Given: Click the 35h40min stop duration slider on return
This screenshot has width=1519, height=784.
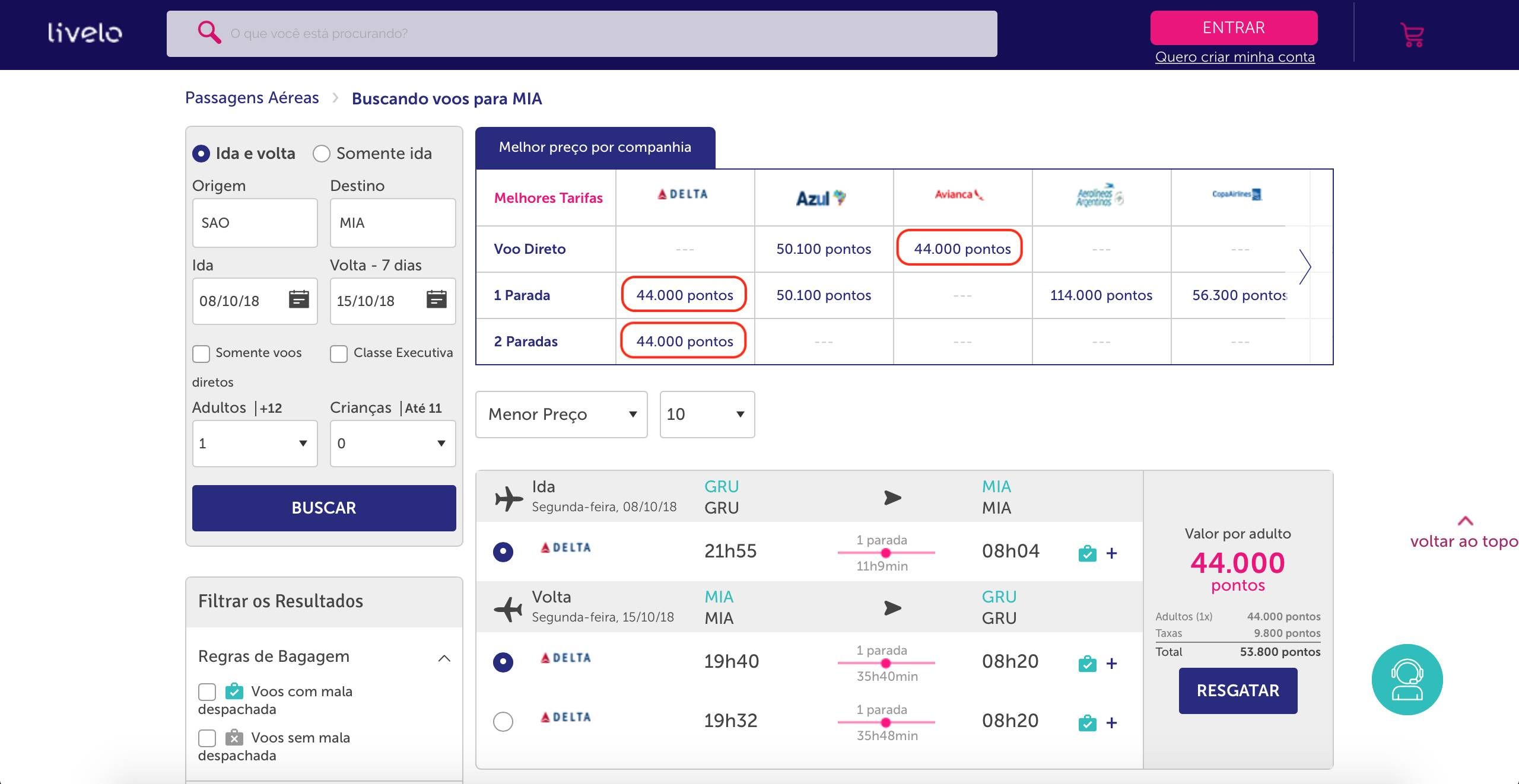Looking at the screenshot, I should pyautogui.click(x=886, y=663).
